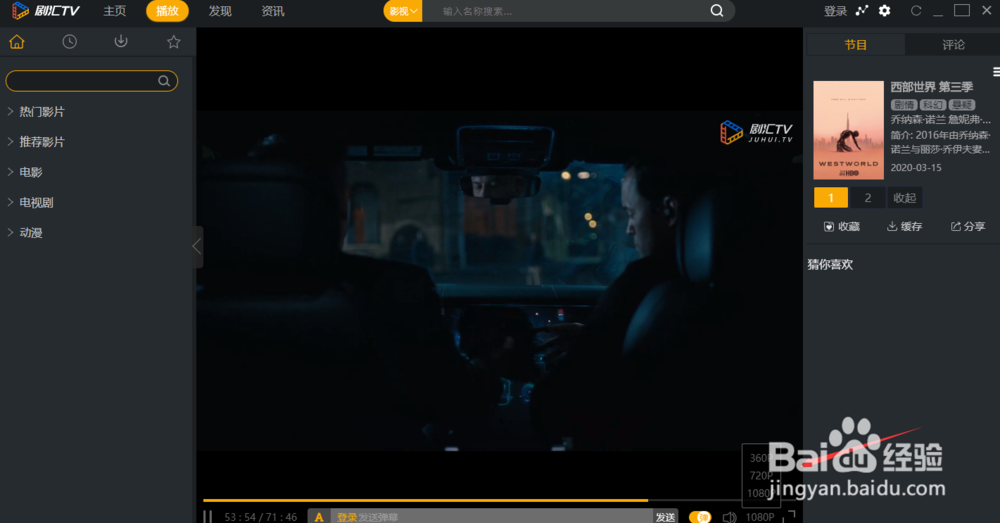Choose 720P quality option

coord(760,476)
